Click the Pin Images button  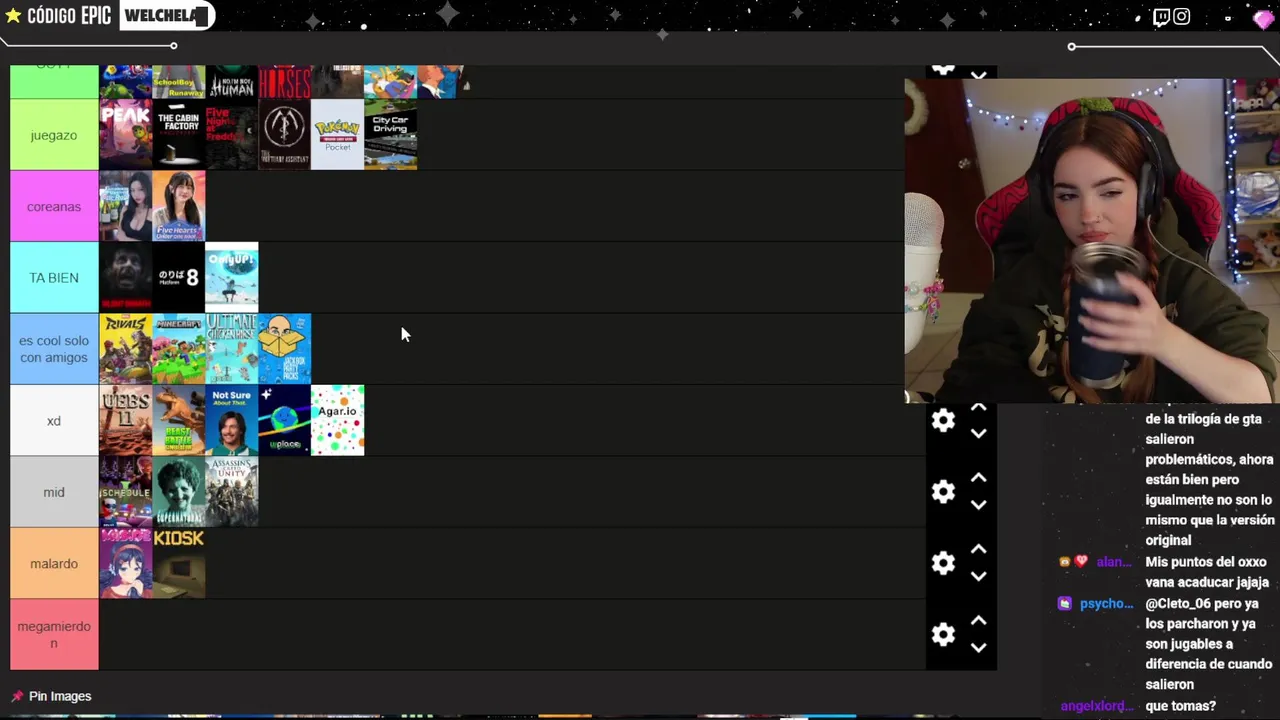click(51, 696)
